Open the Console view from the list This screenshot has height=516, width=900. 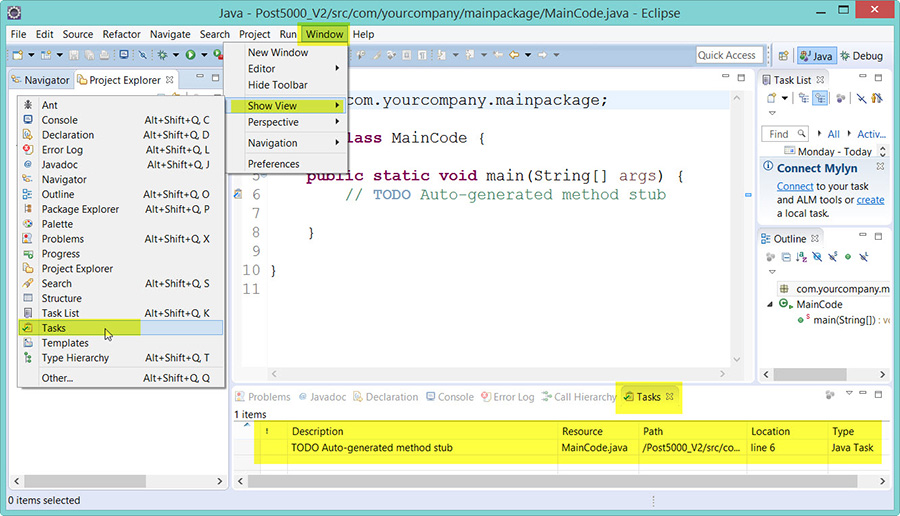[121, 120]
